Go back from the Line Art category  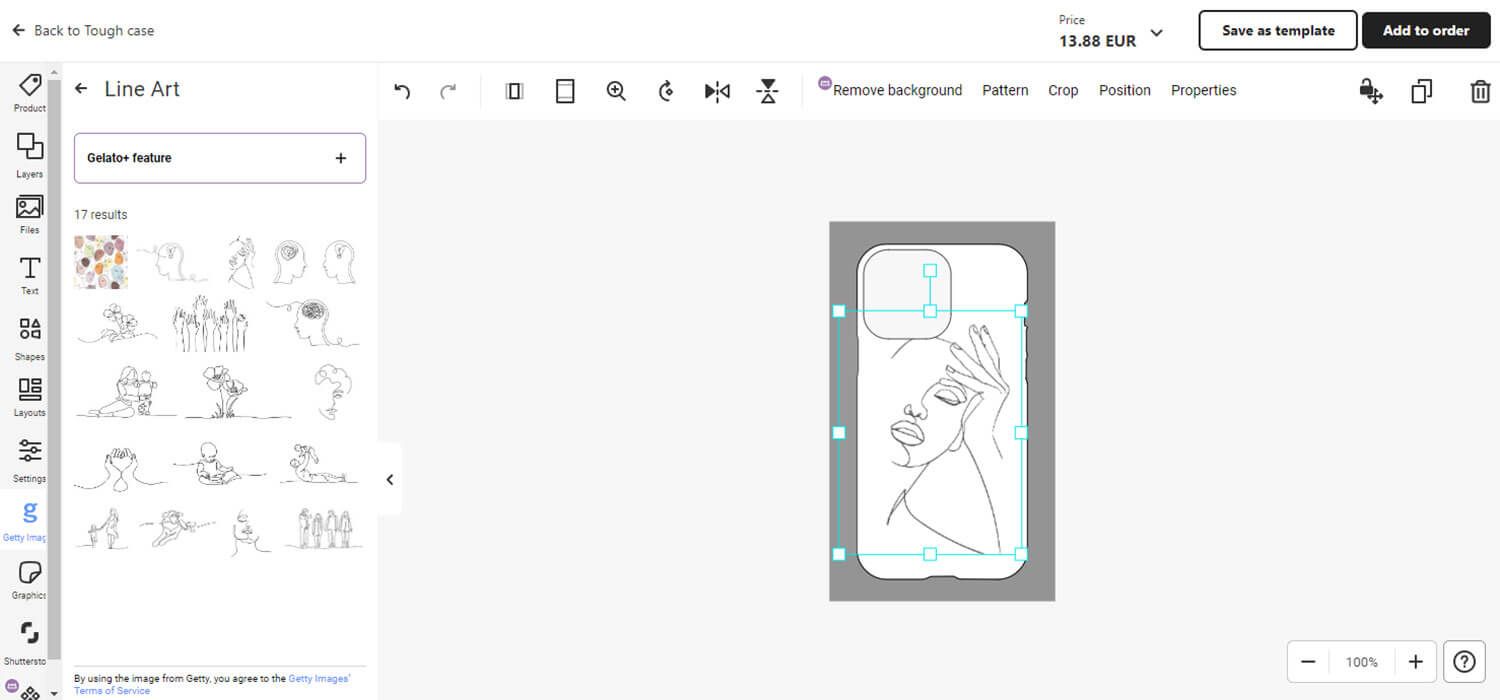82,89
